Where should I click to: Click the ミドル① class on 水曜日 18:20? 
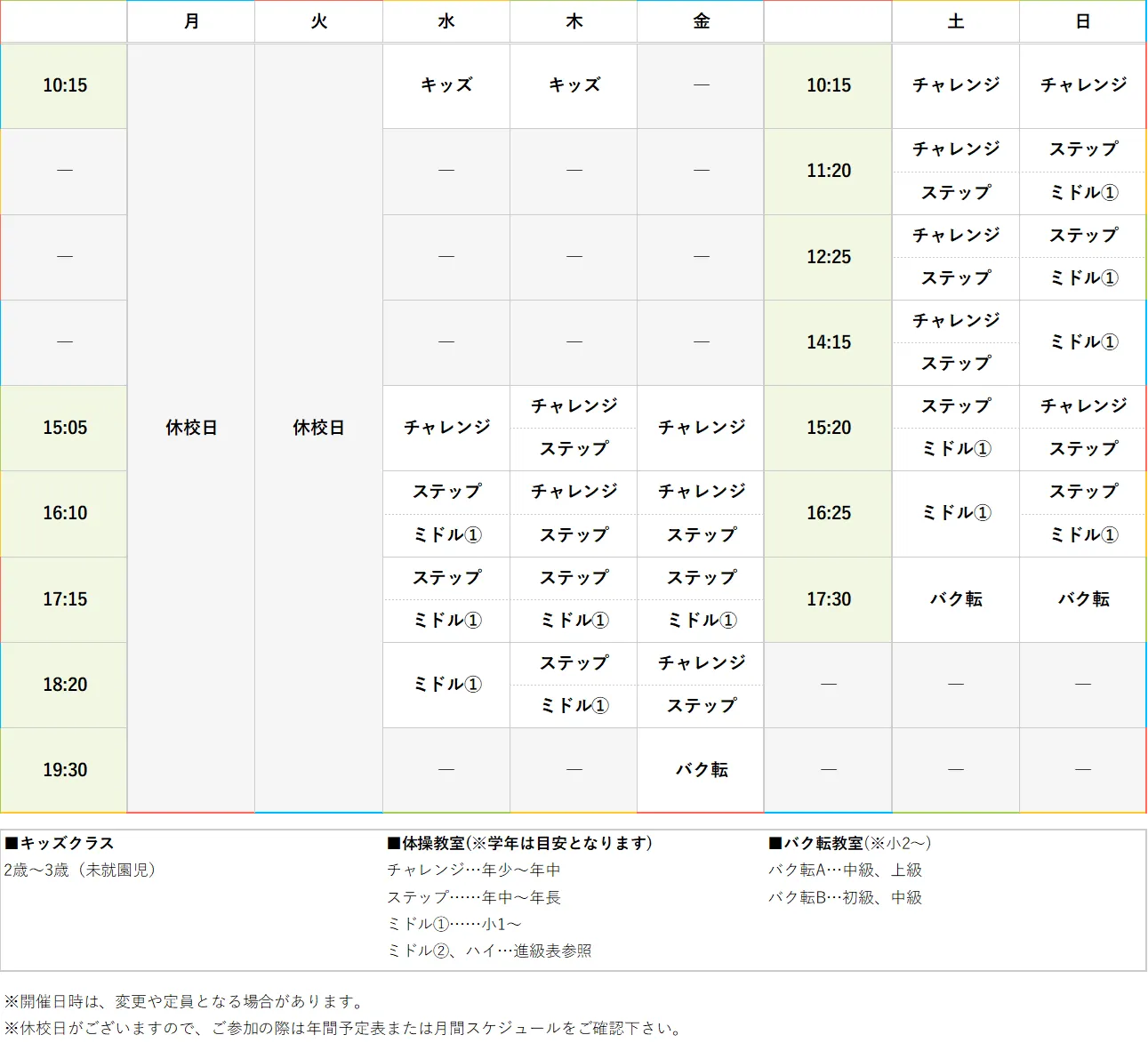(x=446, y=684)
